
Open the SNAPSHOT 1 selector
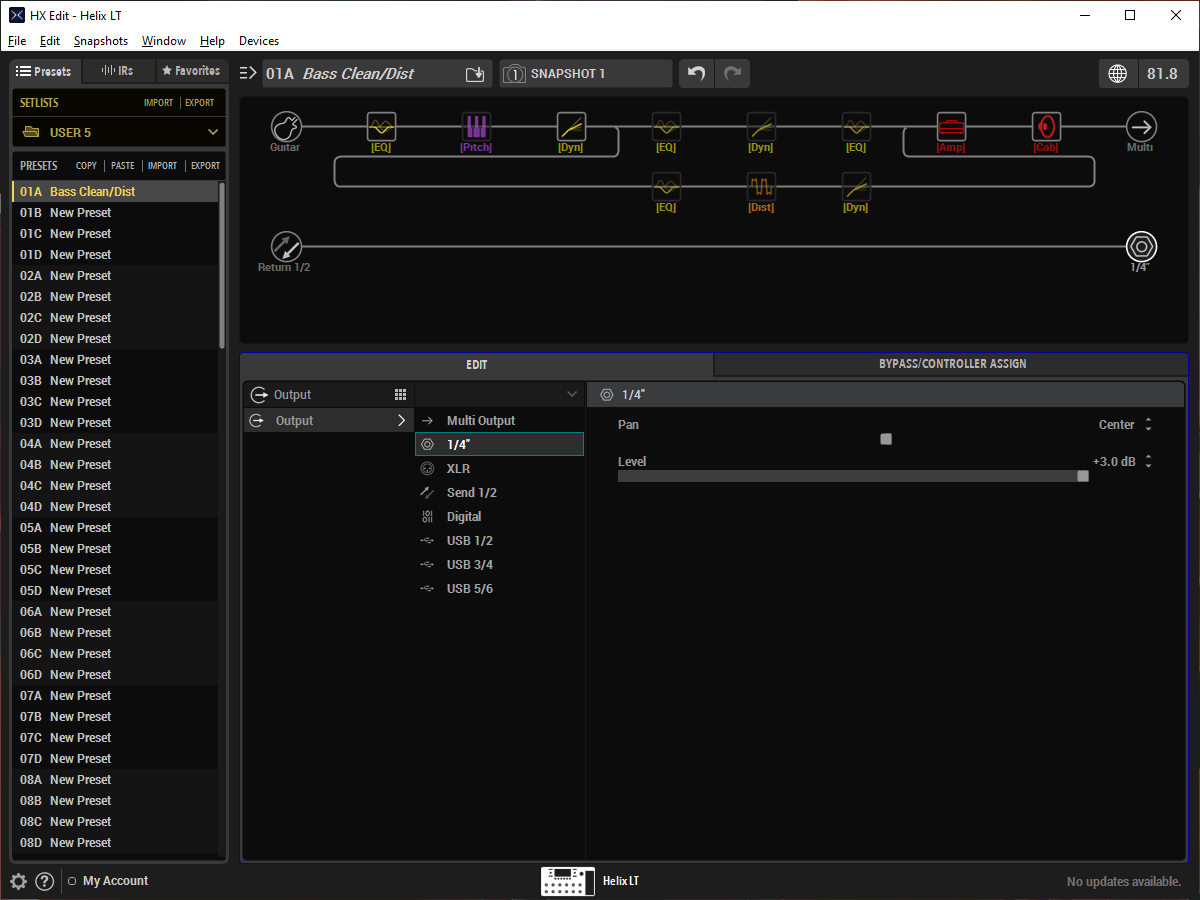[586, 74]
